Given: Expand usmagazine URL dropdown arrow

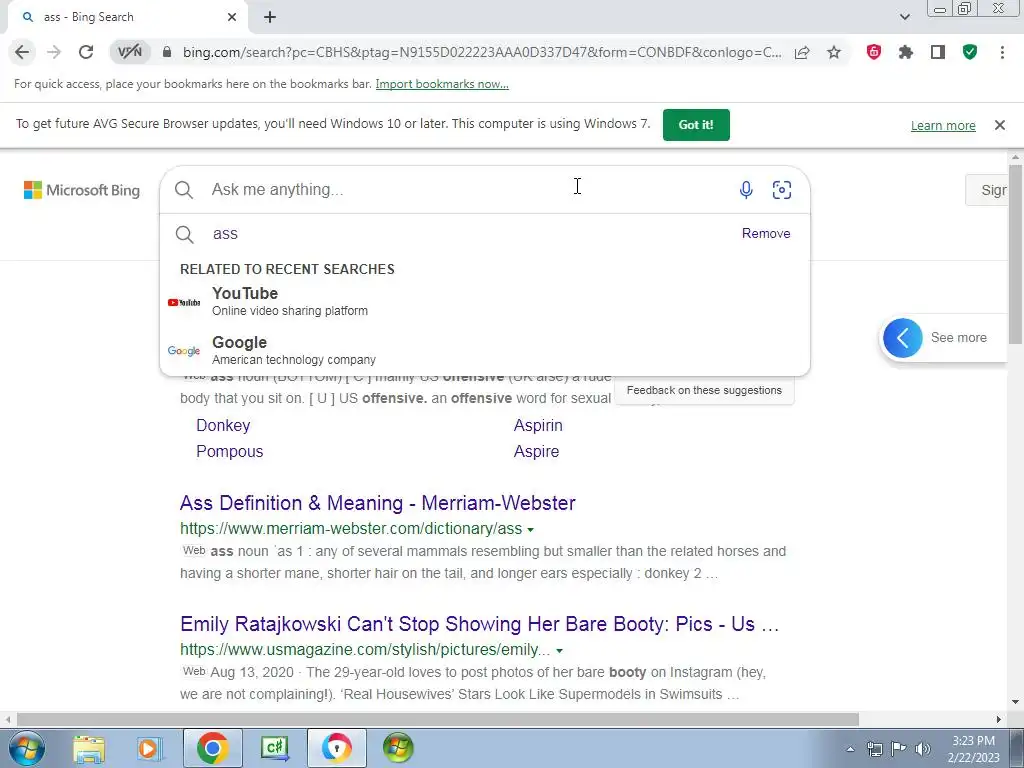Looking at the screenshot, I should (x=559, y=650).
